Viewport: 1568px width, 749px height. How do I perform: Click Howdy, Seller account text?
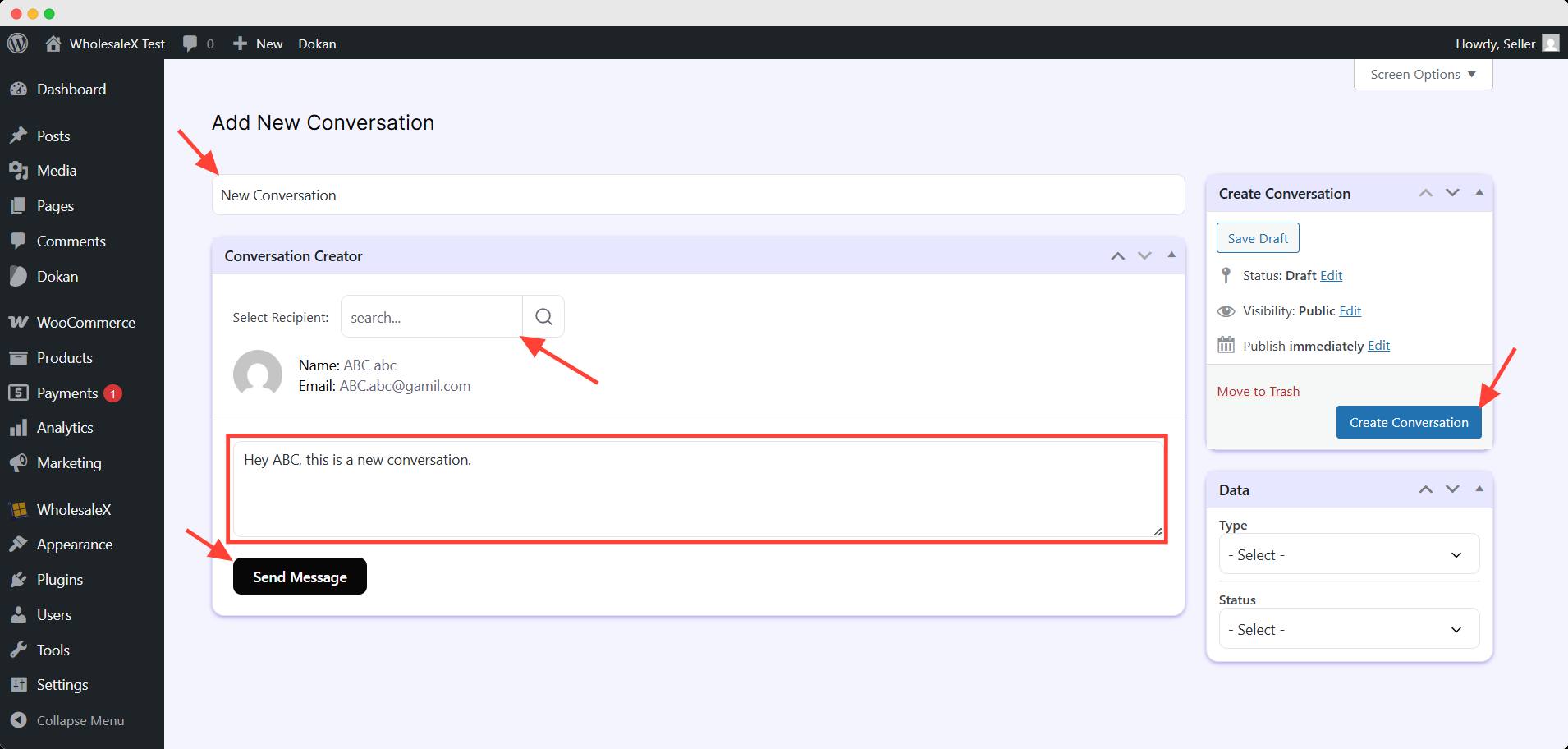click(x=1495, y=44)
